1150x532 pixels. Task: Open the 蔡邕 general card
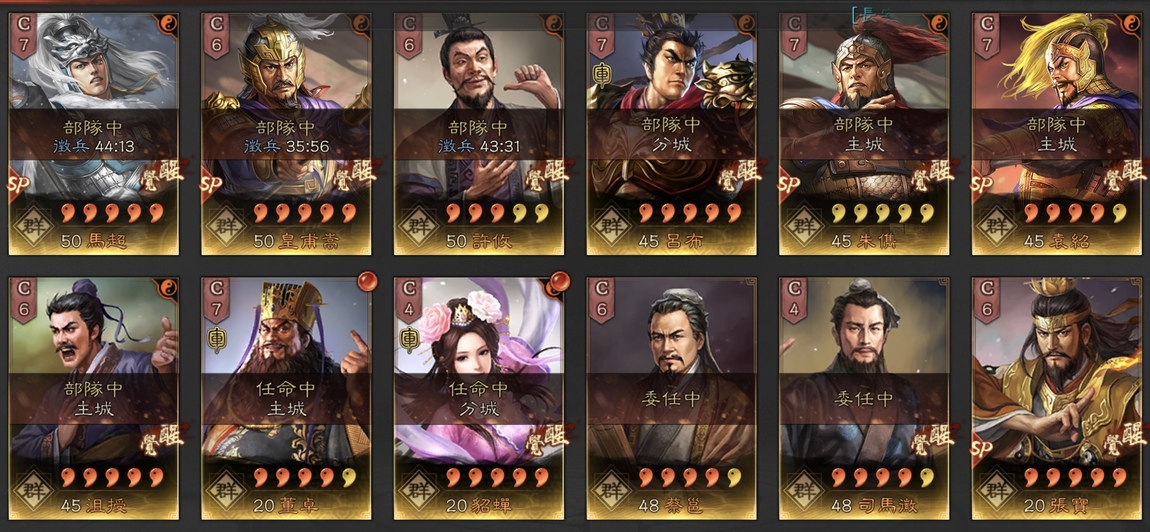tap(671, 398)
